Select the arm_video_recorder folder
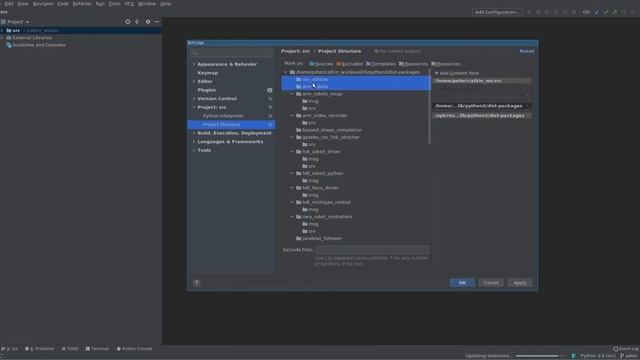Screen dimensions: 640x360 (324, 116)
